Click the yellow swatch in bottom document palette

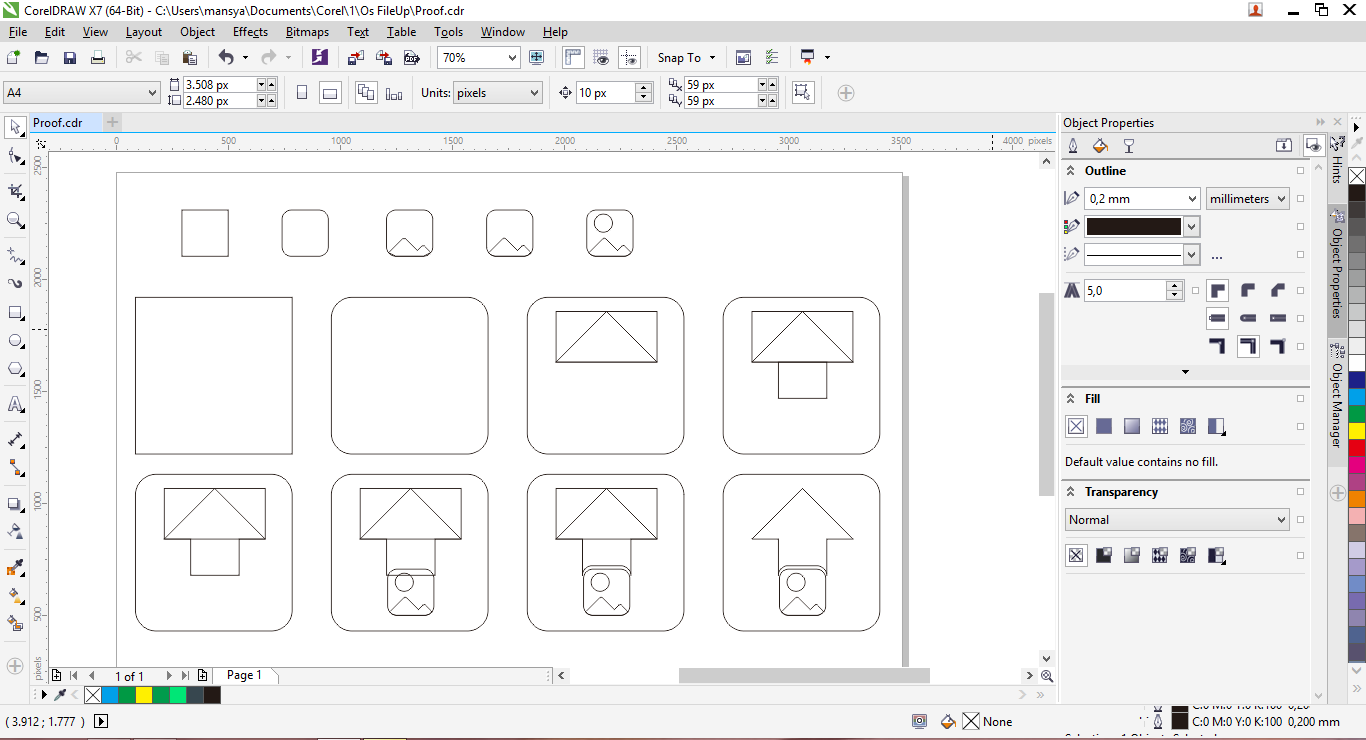coord(144,695)
